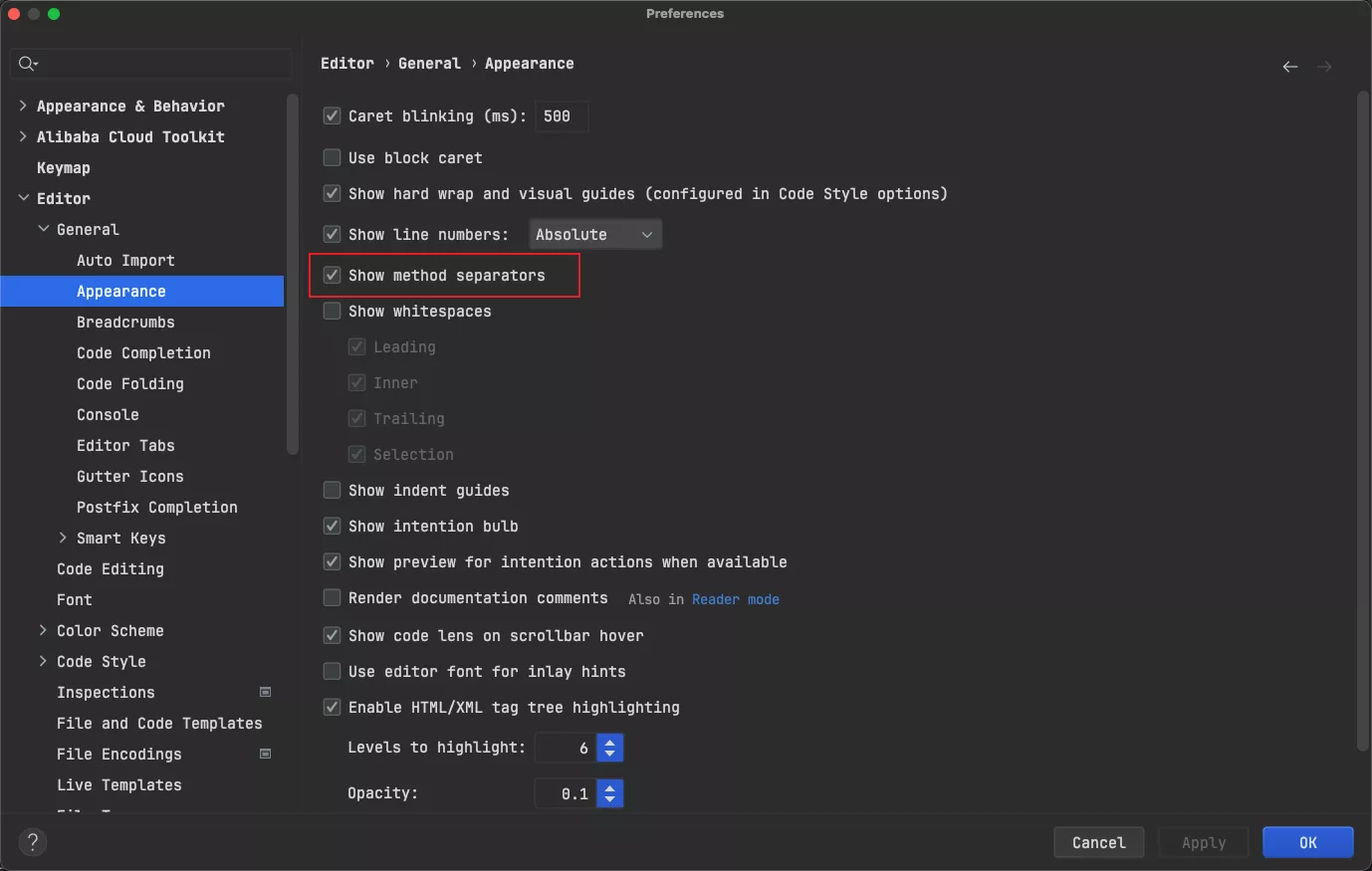Viewport: 1372px width, 871px height.
Task: Select Code Folding in settings tree
Action: point(129,384)
